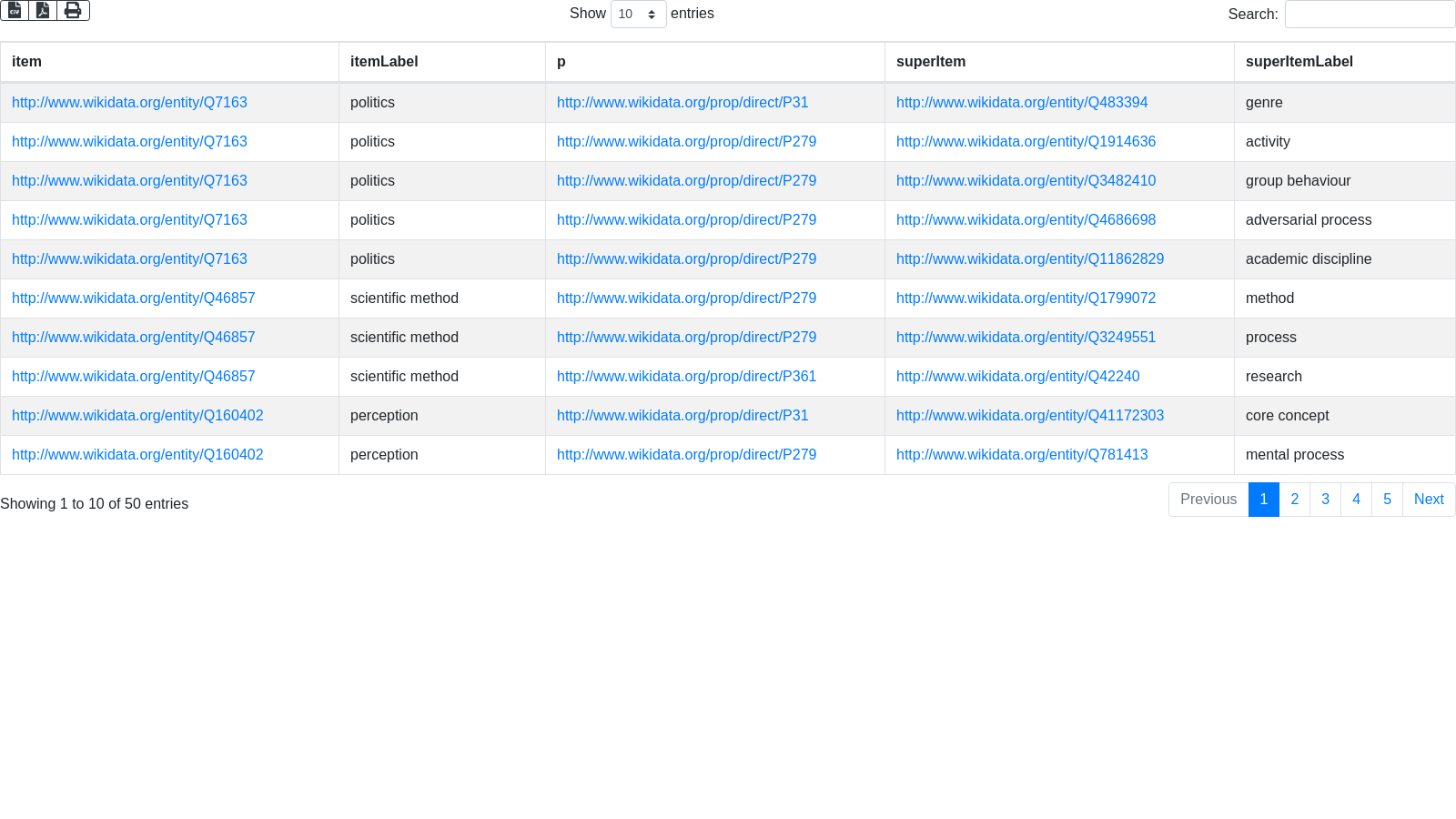Open Q11862829 academic discipline entity link
Image resolution: width=1456 pixels, height=819 pixels.
pos(1029,259)
